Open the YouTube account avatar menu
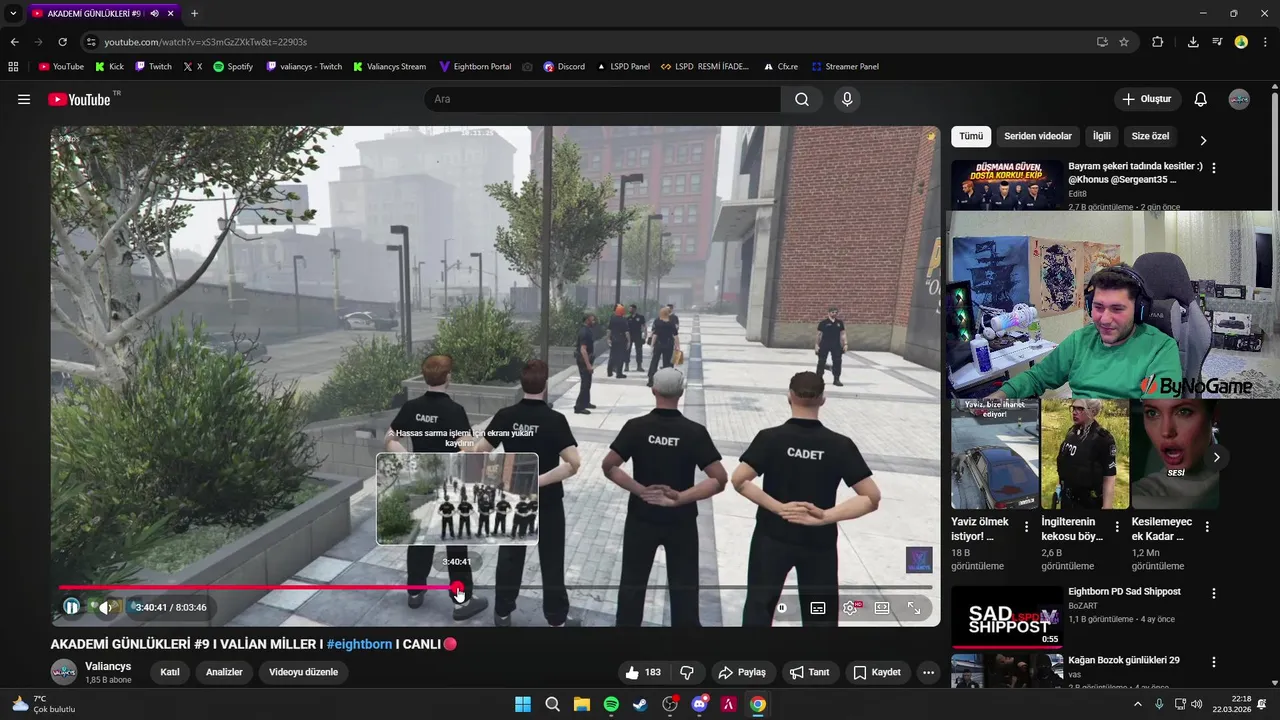 click(x=1239, y=99)
